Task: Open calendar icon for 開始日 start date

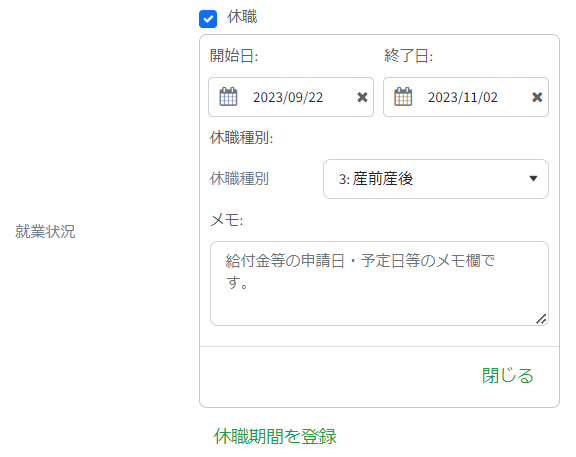Action: [228, 97]
